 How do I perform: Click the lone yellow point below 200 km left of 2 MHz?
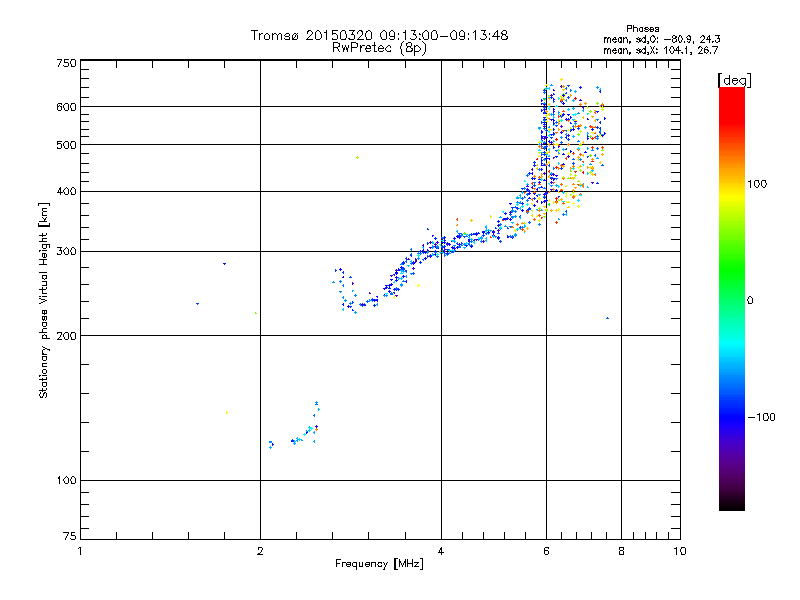coord(227,412)
